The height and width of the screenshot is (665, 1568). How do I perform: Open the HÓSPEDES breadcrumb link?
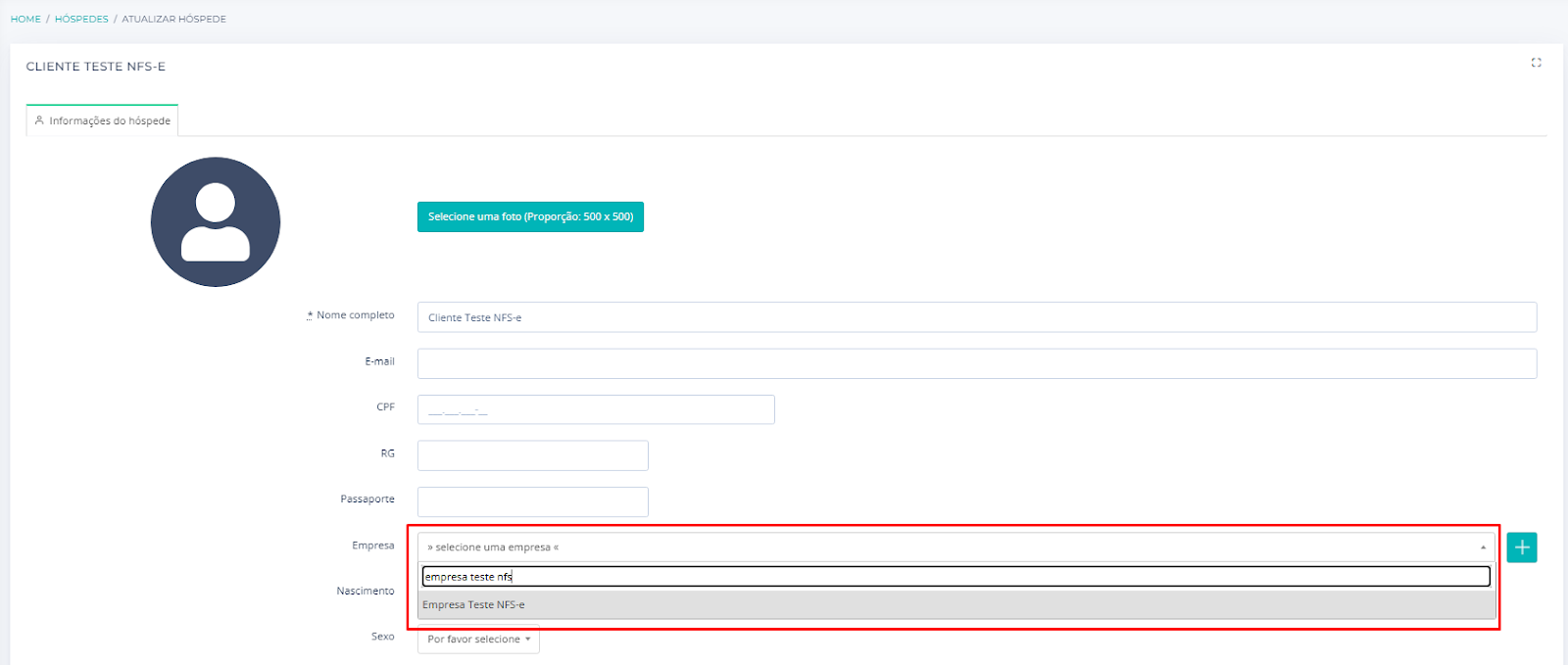click(81, 19)
